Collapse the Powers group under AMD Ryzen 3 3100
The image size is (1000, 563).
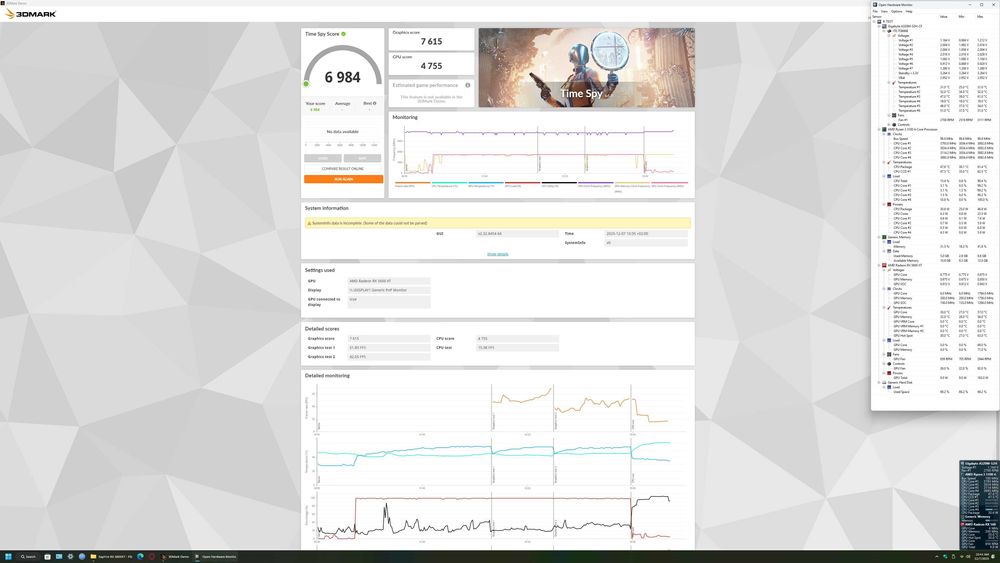coord(885,205)
